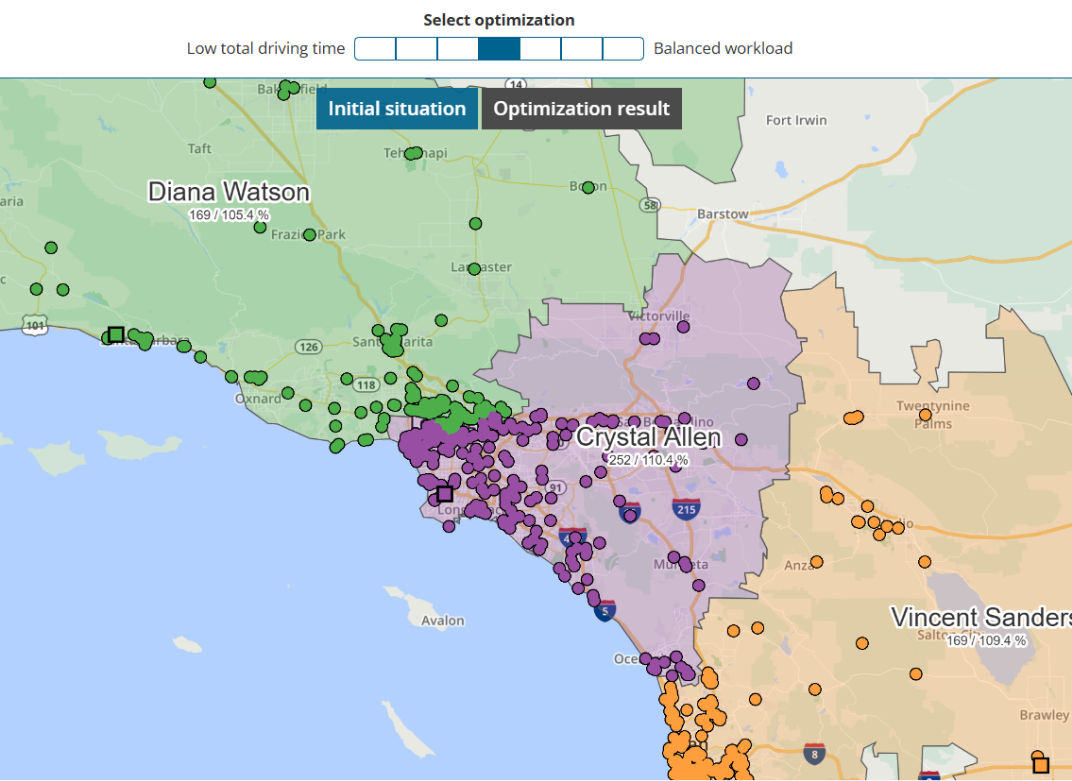
Task: Click the Interstate 215 highway shield
Action: (686, 508)
